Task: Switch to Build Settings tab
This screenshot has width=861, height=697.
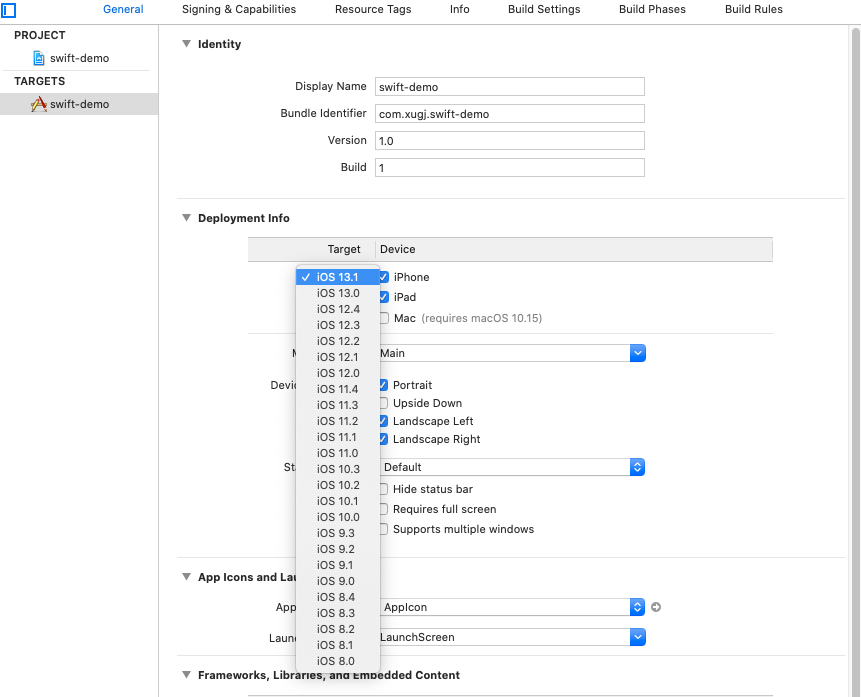Action: pos(544,9)
